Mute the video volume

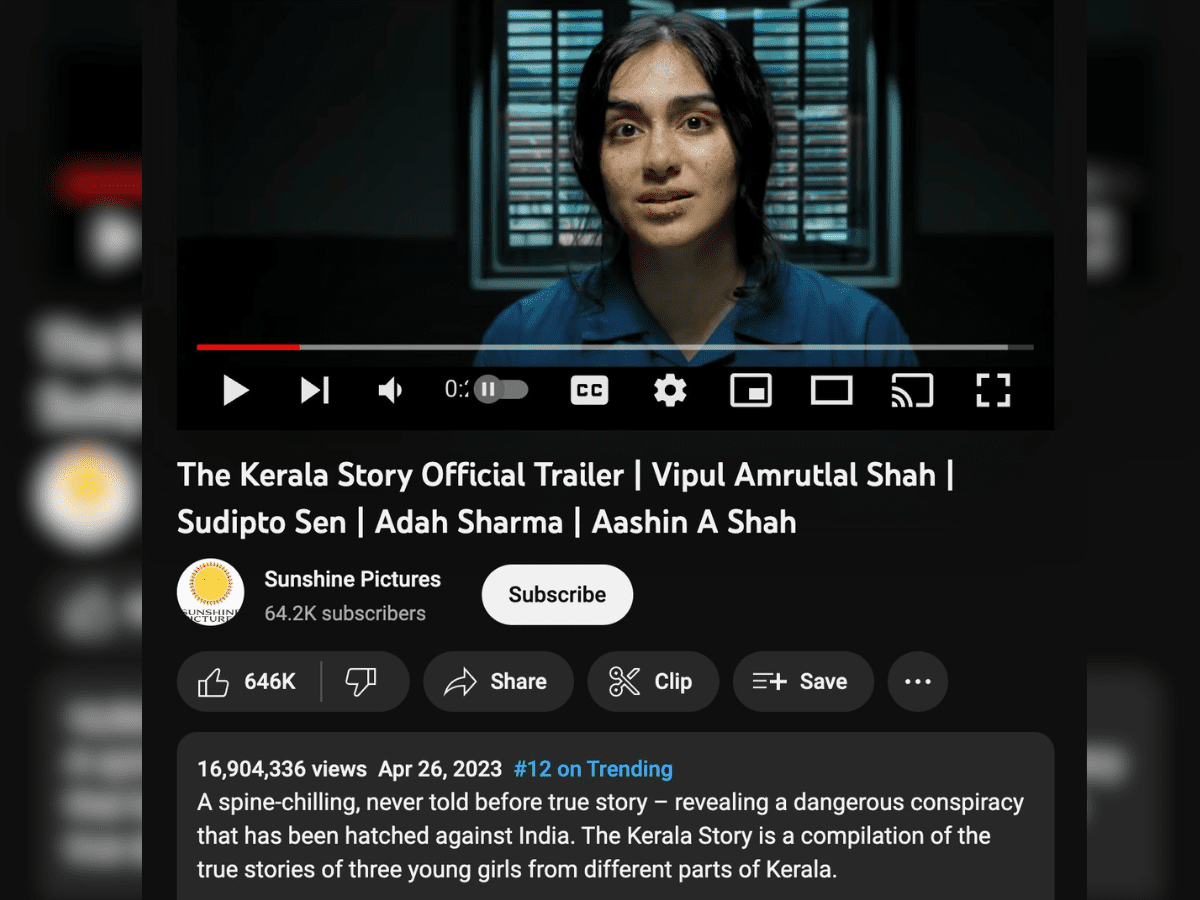pos(390,390)
